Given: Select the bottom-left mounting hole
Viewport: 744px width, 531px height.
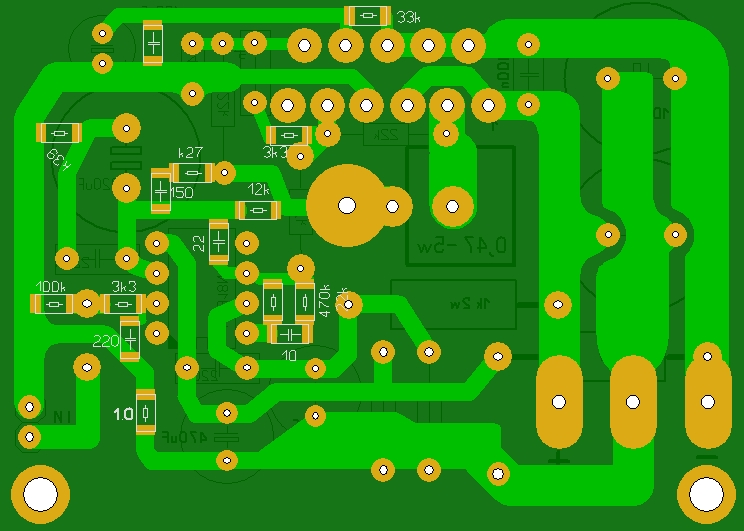Looking at the screenshot, I should pos(40,494).
